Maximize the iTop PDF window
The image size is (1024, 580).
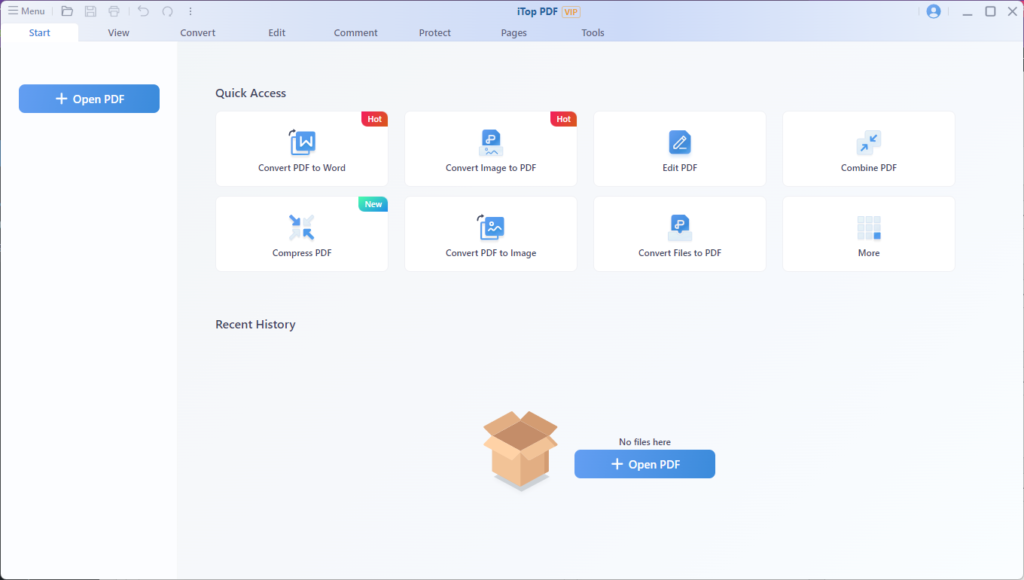[990, 11]
